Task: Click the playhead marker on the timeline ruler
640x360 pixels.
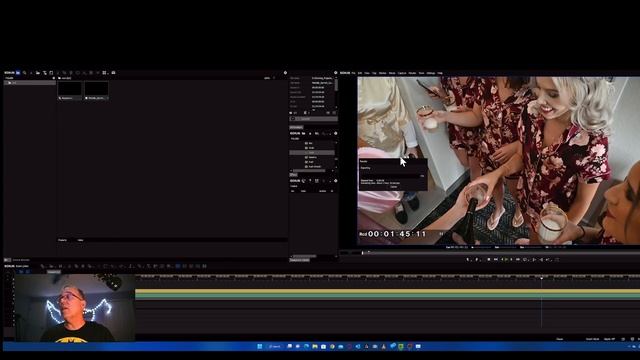Action: coord(542,278)
